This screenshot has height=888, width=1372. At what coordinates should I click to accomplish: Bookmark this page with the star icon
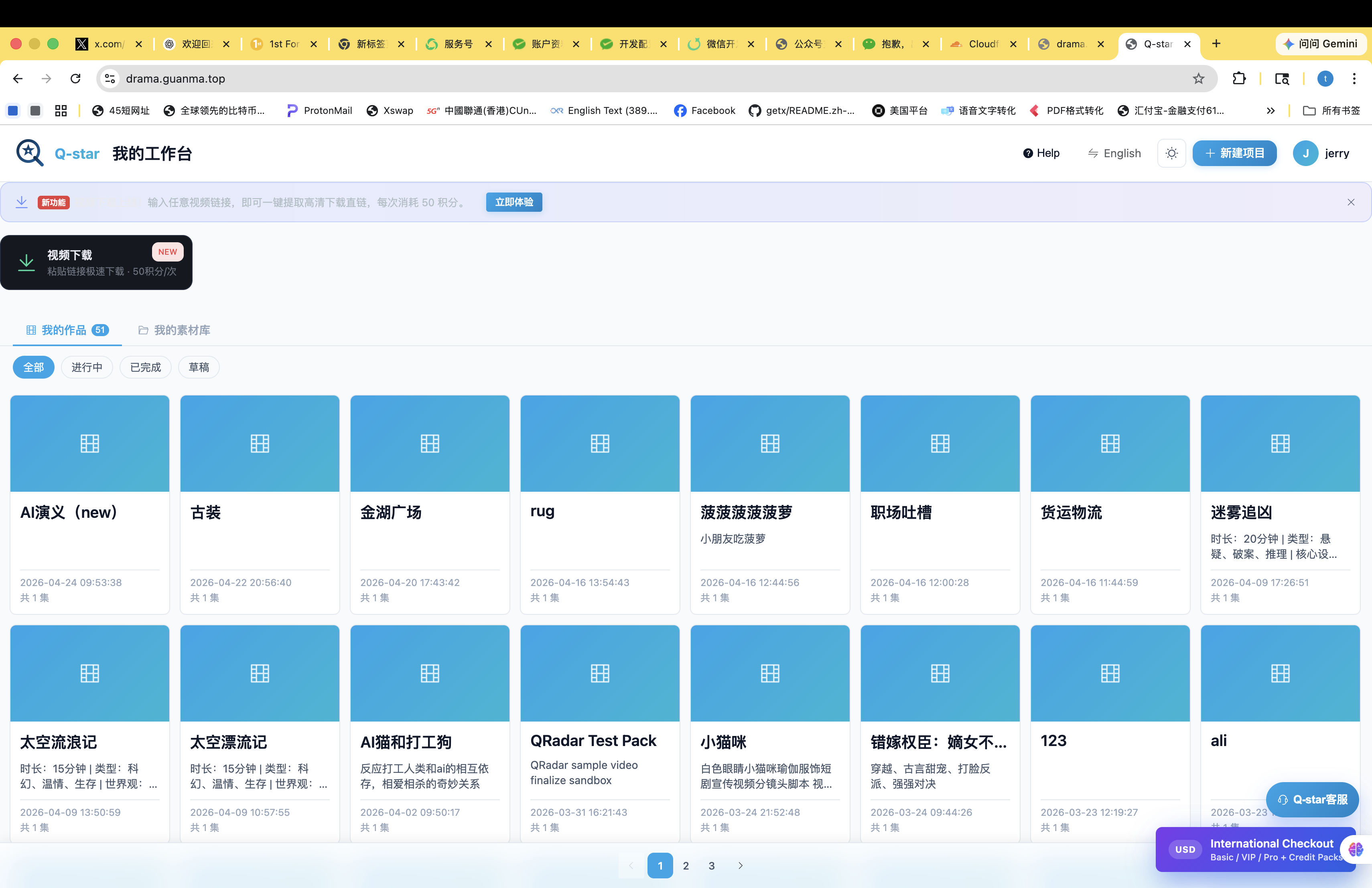click(x=1198, y=78)
